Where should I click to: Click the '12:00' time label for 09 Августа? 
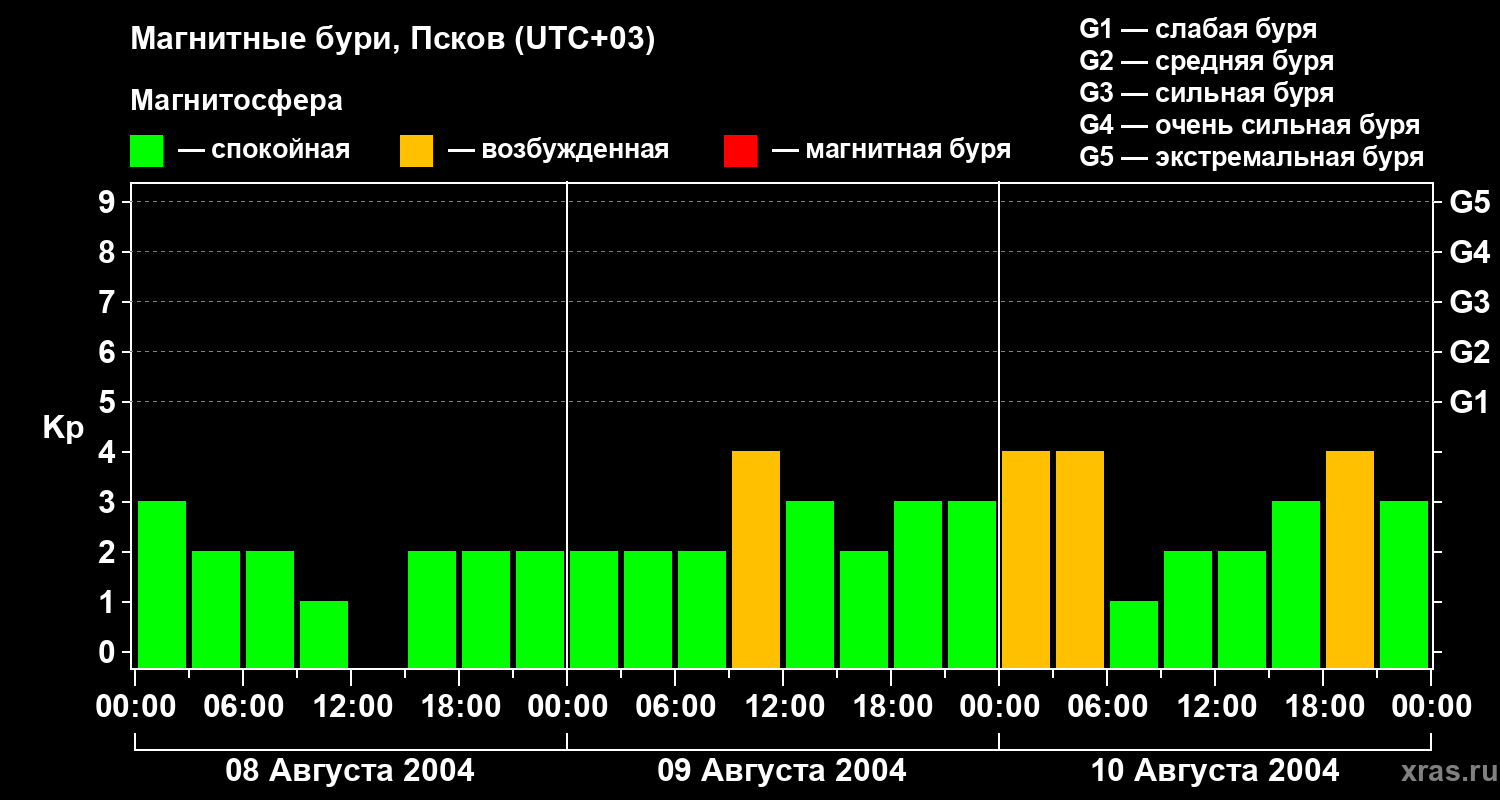[783, 706]
